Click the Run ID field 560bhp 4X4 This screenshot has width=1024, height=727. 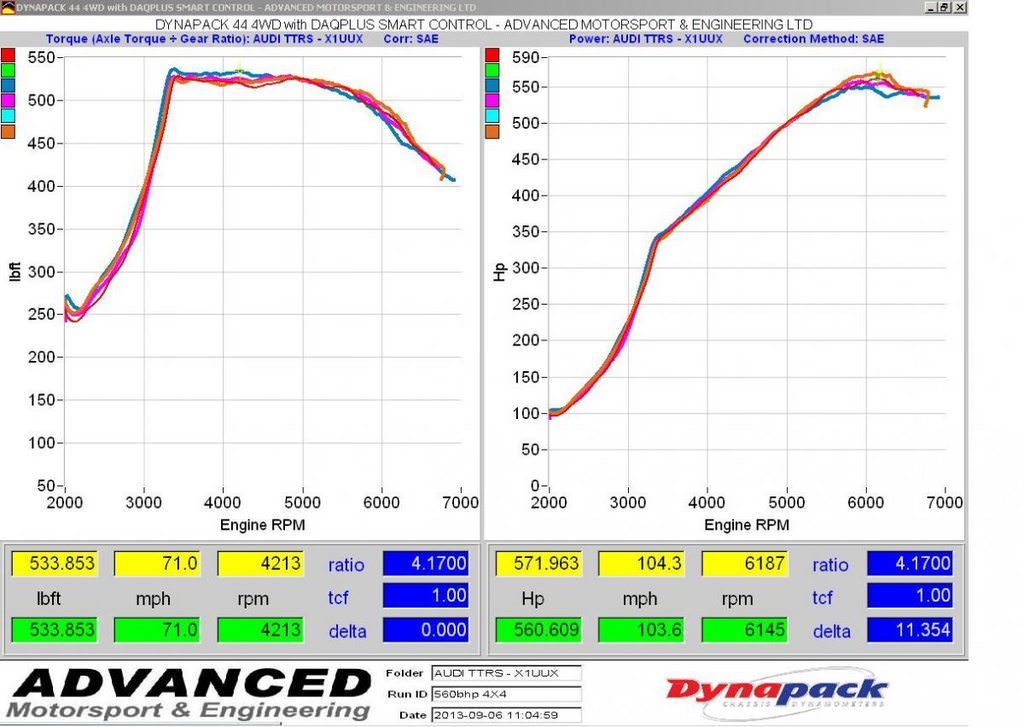(x=505, y=694)
